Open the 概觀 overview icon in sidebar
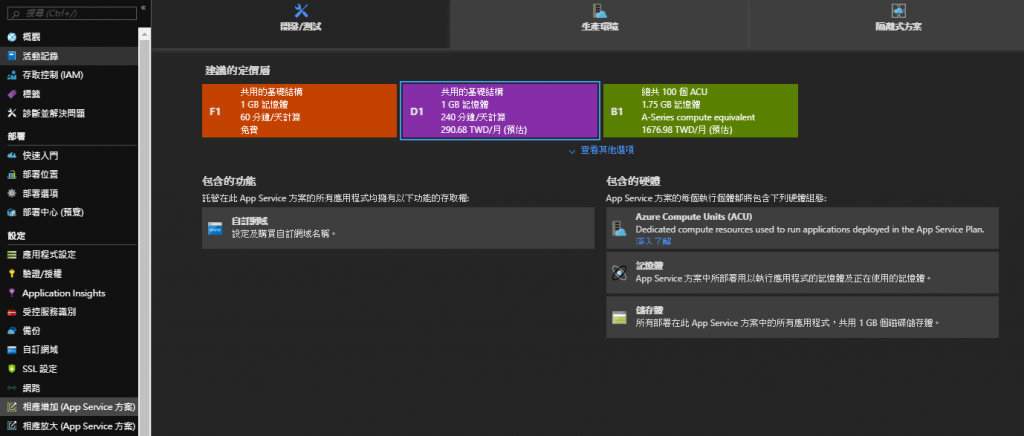This screenshot has width=1024, height=436. pos(12,37)
